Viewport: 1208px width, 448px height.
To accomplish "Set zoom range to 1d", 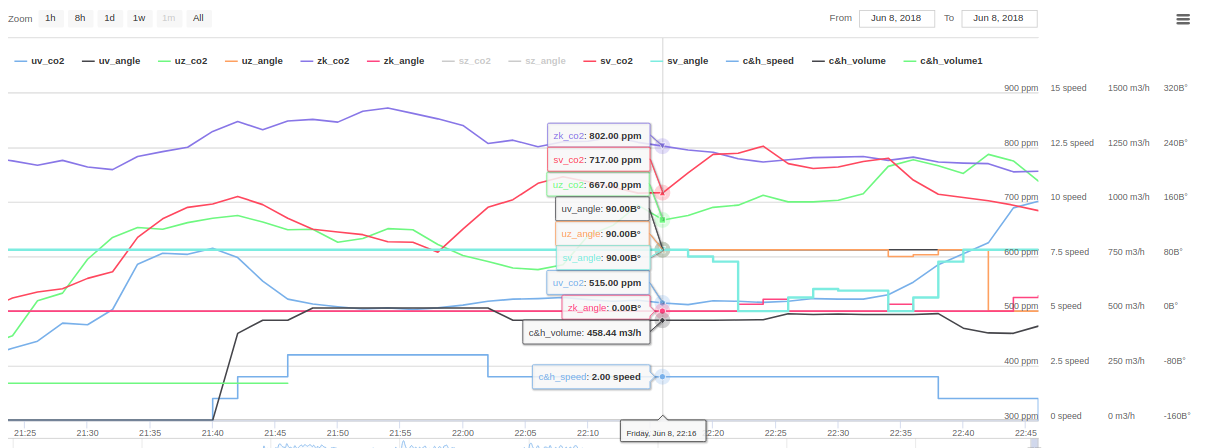I will 110,18.
